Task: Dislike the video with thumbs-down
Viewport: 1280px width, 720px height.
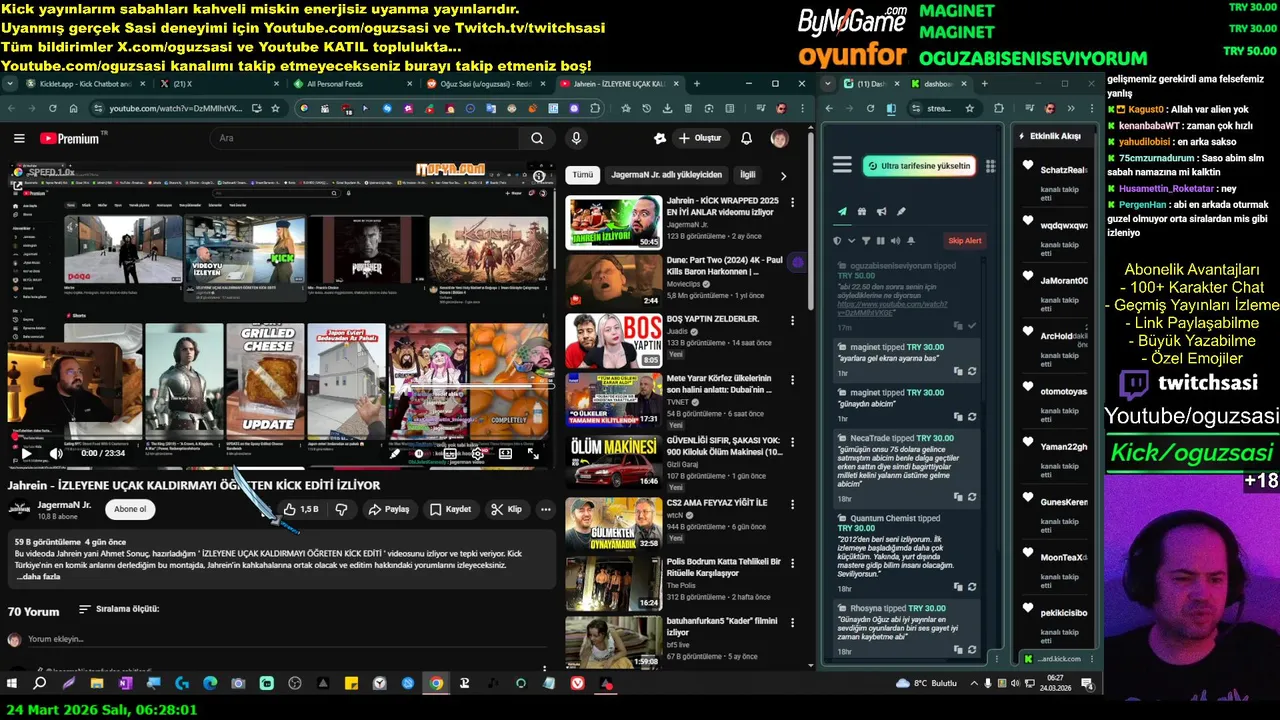Action: tap(342, 509)
